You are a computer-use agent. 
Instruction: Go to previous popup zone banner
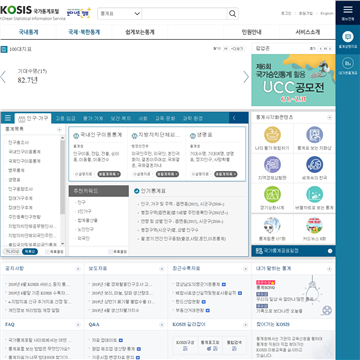tap(320, 49)
